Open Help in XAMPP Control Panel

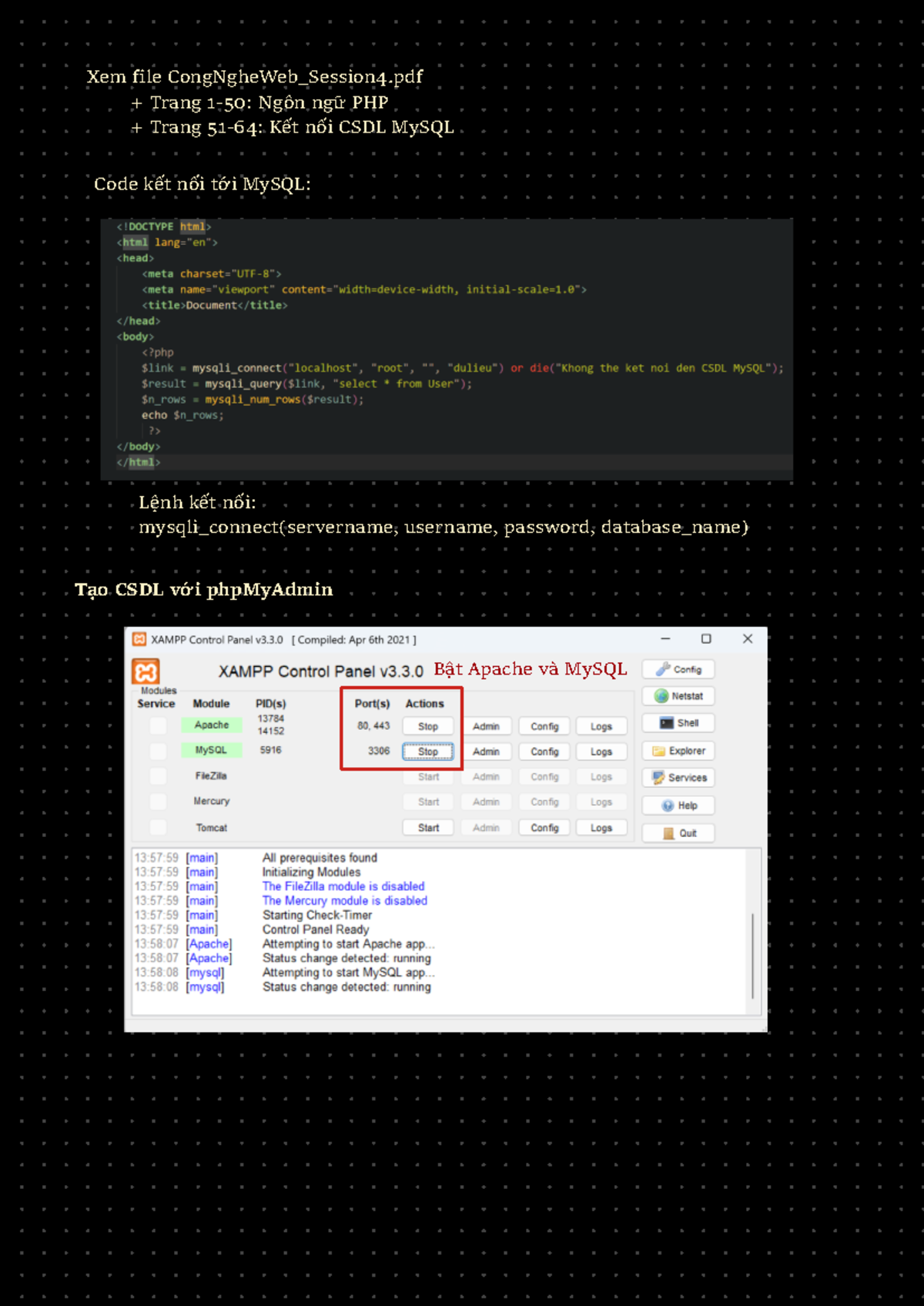click(x=678, y=805)
